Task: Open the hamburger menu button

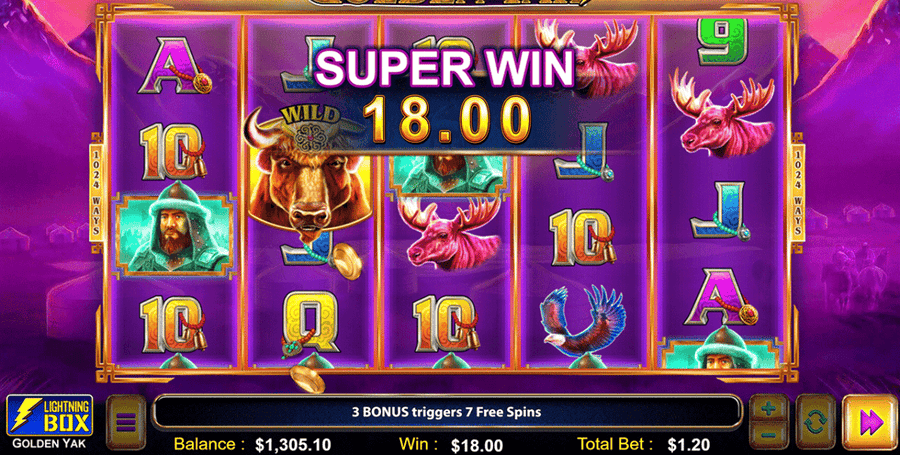Action: click(x=126, y=422)
